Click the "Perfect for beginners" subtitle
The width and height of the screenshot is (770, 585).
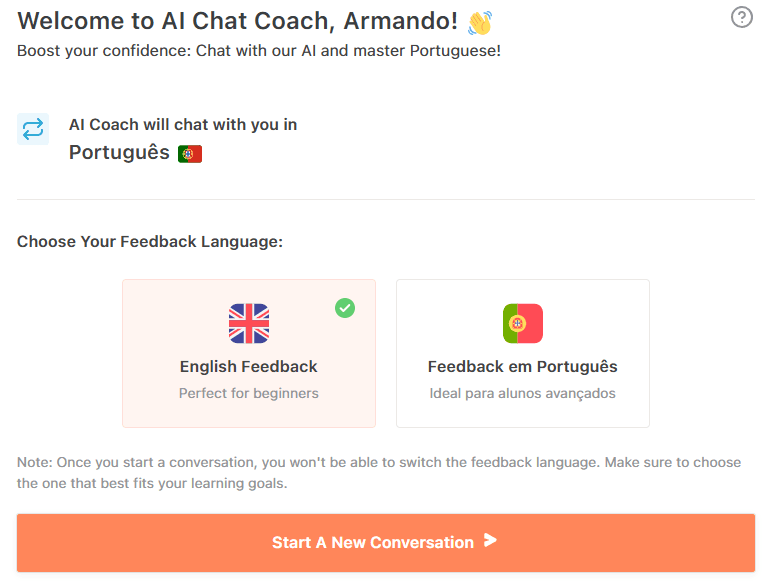pos(249,393)
